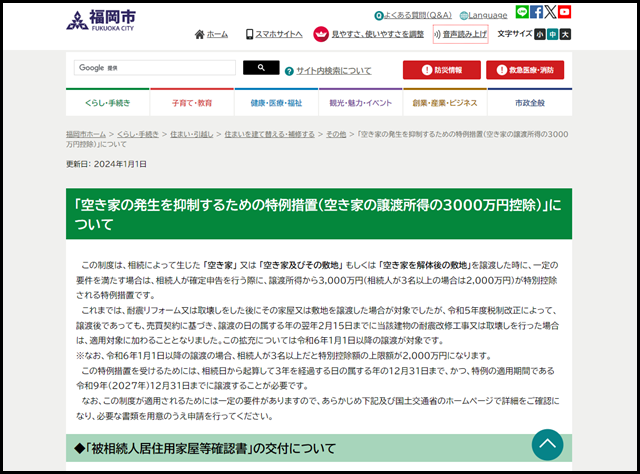Click the 文字サイズ label
640x474 pixels.
515,34
